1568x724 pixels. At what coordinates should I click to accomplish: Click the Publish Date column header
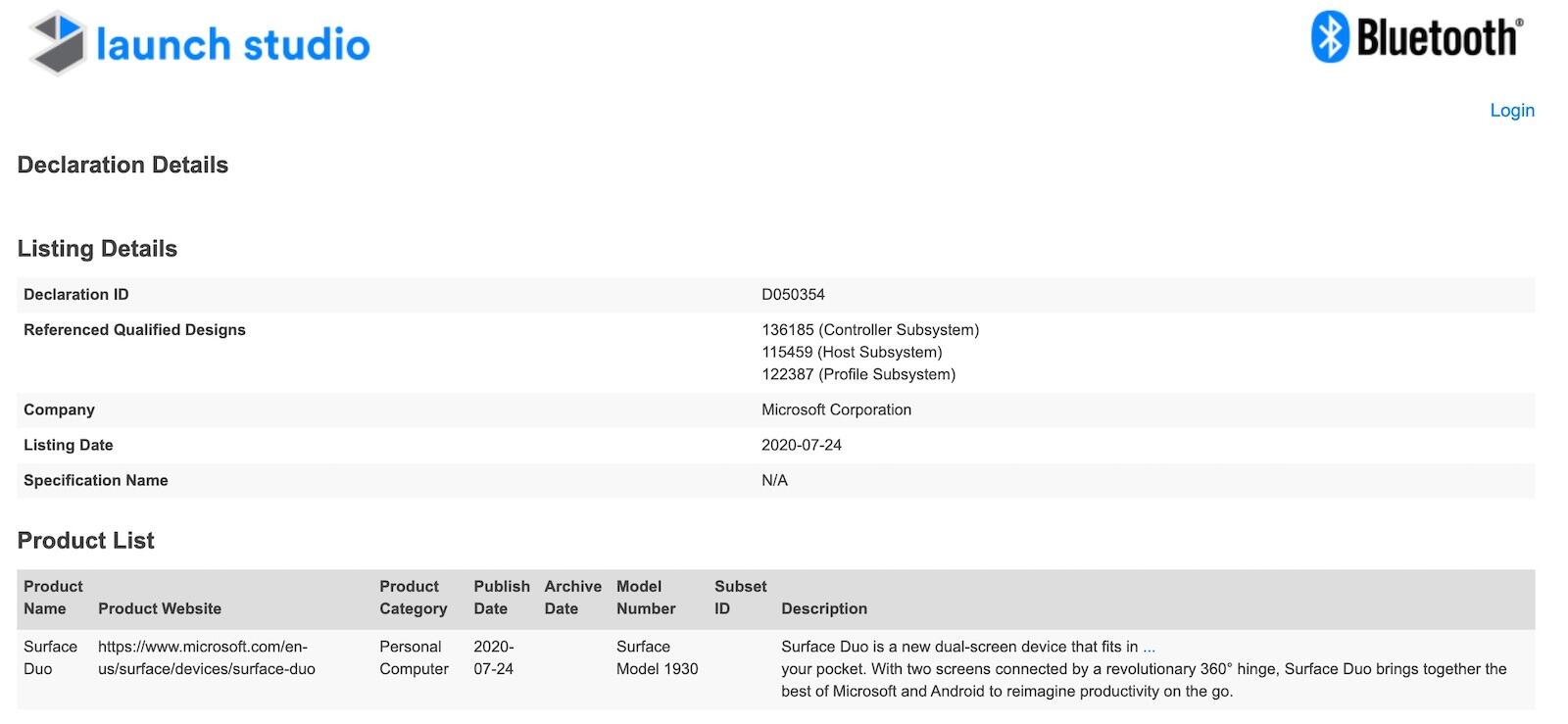[x=501, y=598]
